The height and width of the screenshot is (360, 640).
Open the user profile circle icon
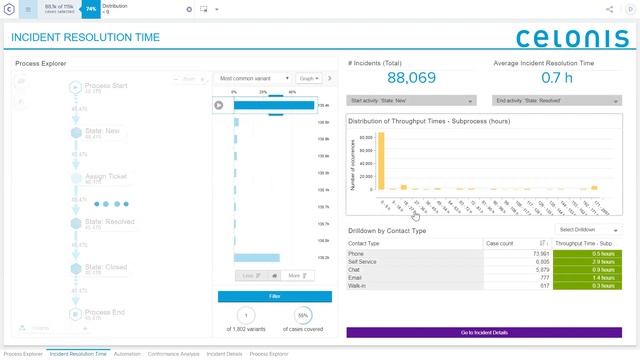click(x=630, y=9)
